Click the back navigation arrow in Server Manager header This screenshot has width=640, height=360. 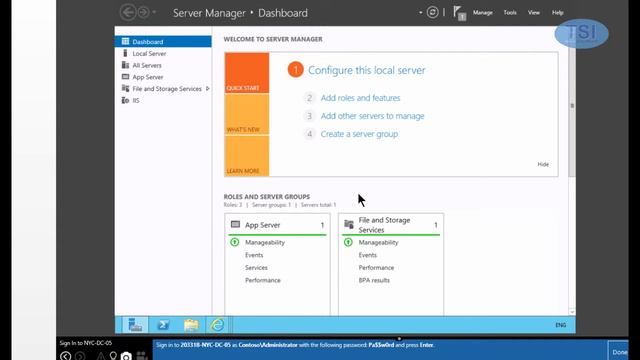pyautogui.click(x=128, y=12)
